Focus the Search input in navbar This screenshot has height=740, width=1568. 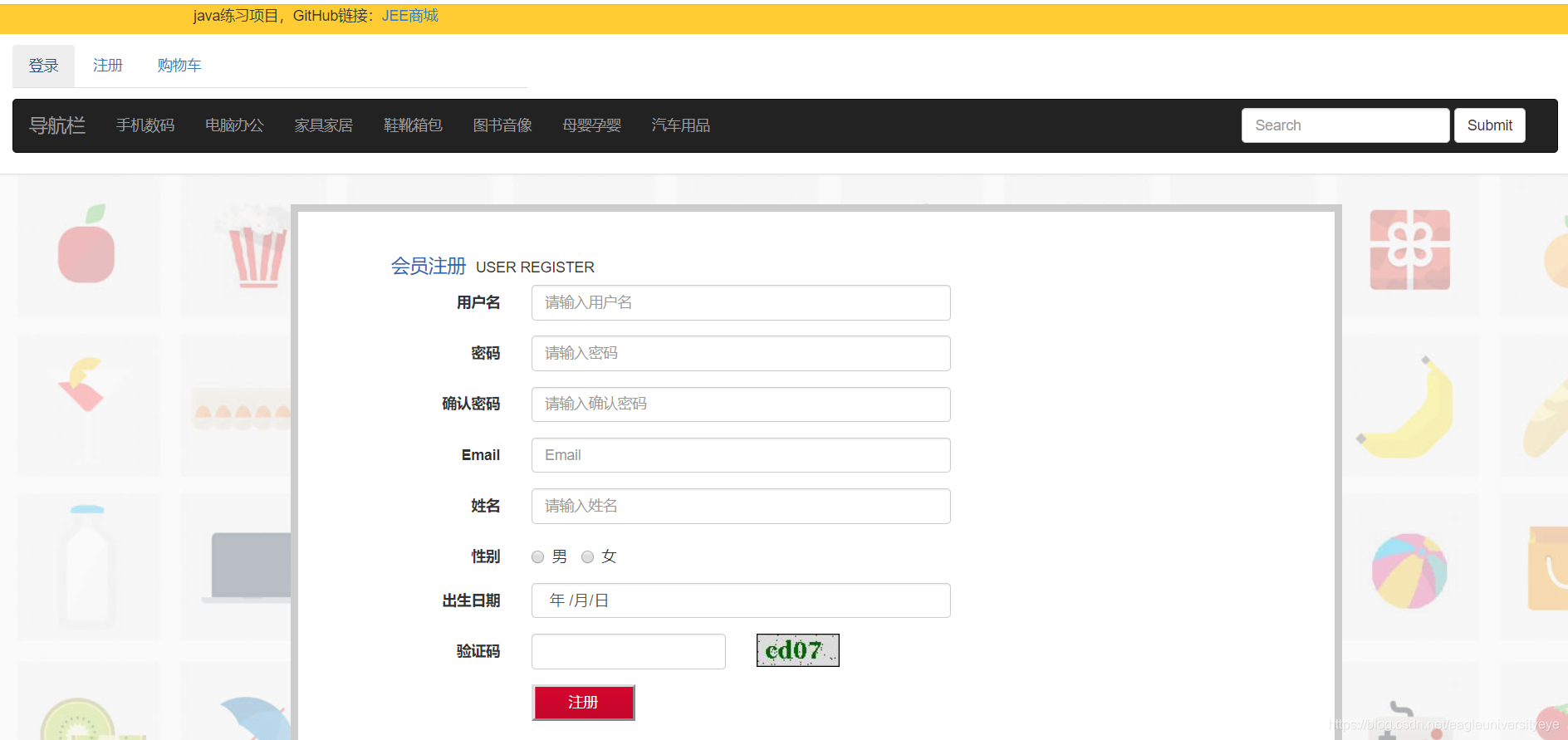tap(1345, 125)
